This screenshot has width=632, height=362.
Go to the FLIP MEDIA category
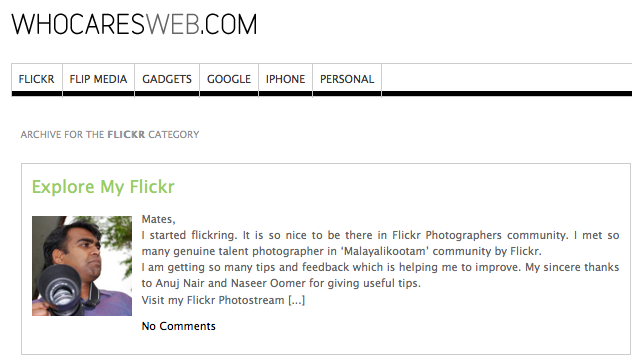click(98, 79)
